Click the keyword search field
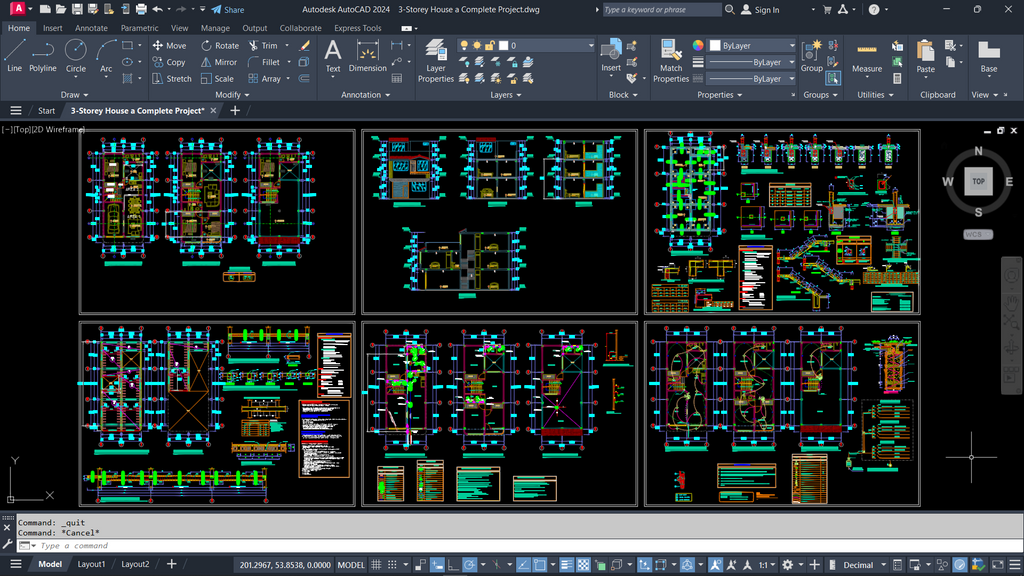 click(x=662, y=10)
